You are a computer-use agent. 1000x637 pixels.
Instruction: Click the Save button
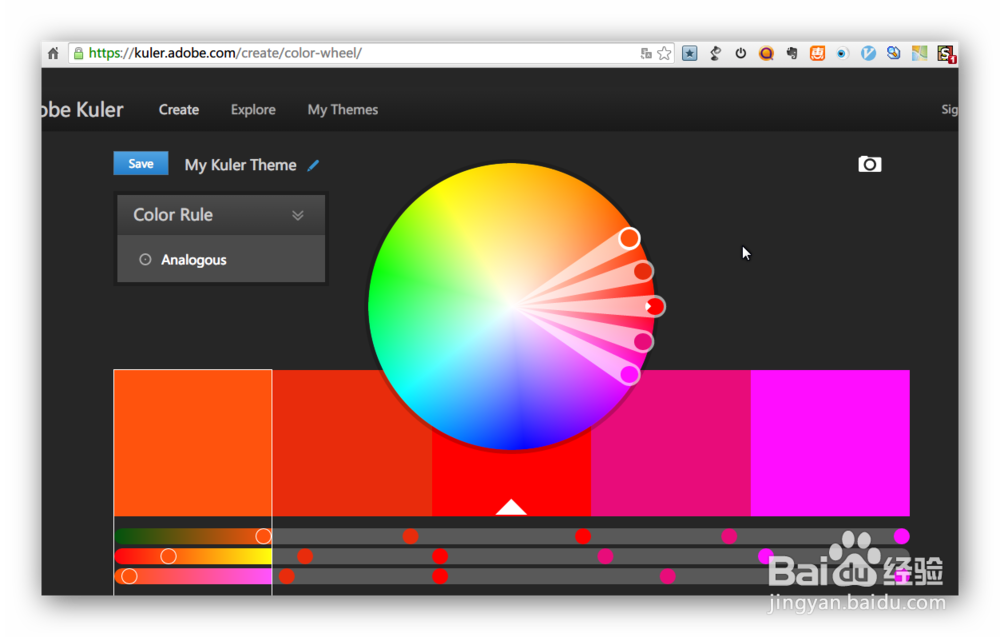click(x=141, y=163)
